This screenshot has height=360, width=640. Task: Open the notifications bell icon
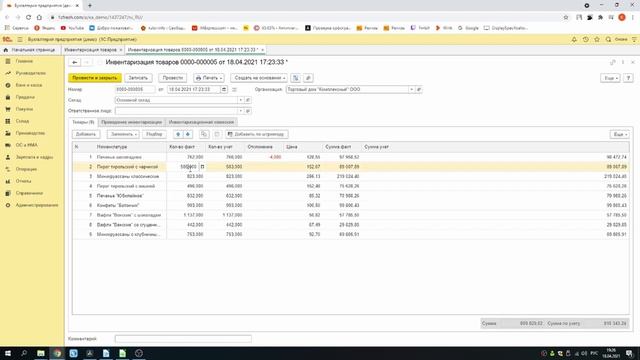(x=574, y=40)
